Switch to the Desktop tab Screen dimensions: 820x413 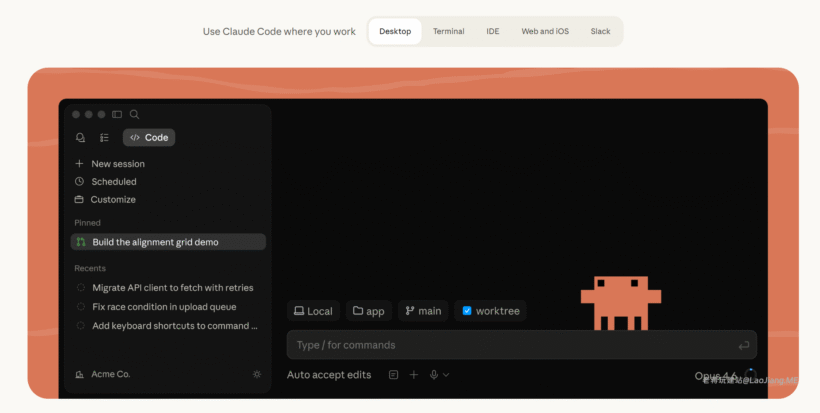click(395, 31)
